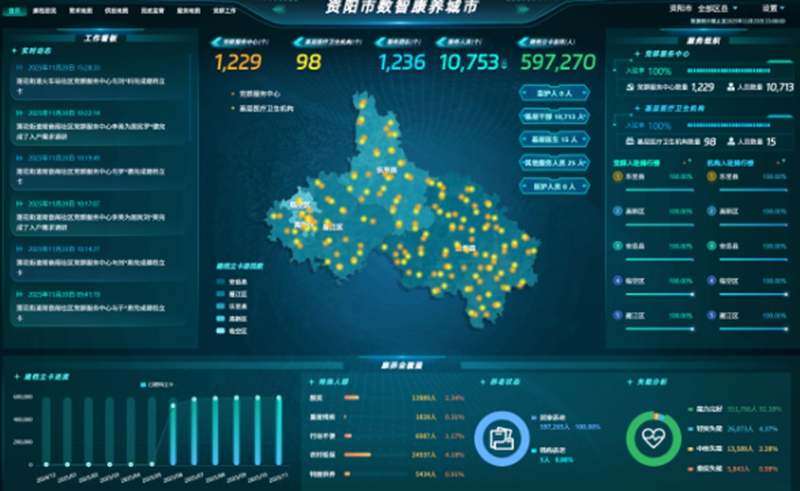The width and height of the screenshot is (800, 491).
Task: Toggle the 党群服务中心 map legend marker
Action: [233, 93]
